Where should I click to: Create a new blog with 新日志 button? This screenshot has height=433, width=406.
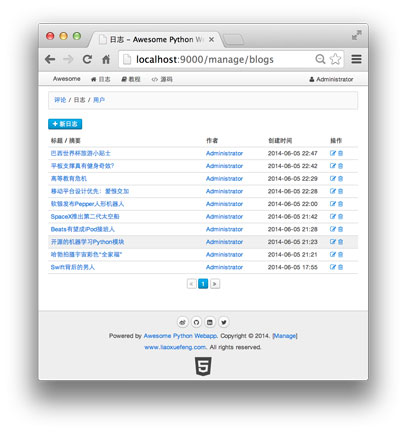pos(65,124)
